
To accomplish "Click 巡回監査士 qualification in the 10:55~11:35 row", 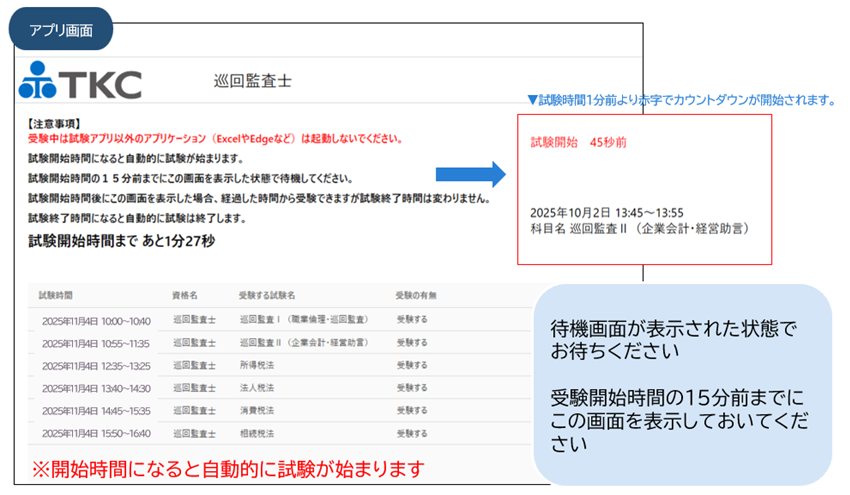I will [x=195, y=343].
